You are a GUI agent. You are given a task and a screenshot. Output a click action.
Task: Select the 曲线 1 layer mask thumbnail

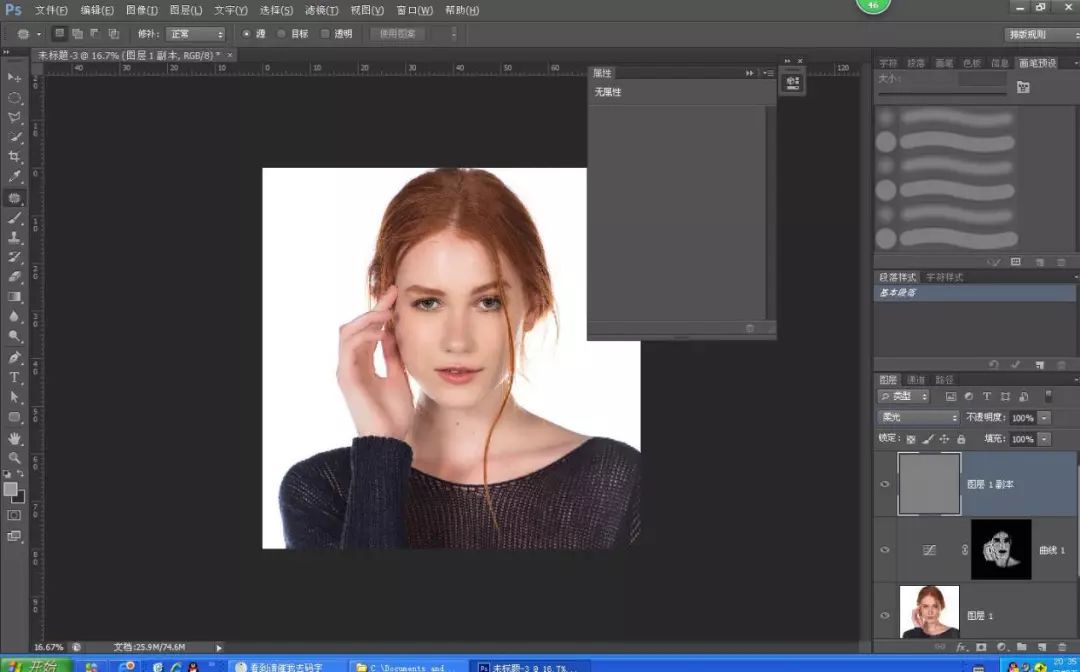(x=1000, y=549)
